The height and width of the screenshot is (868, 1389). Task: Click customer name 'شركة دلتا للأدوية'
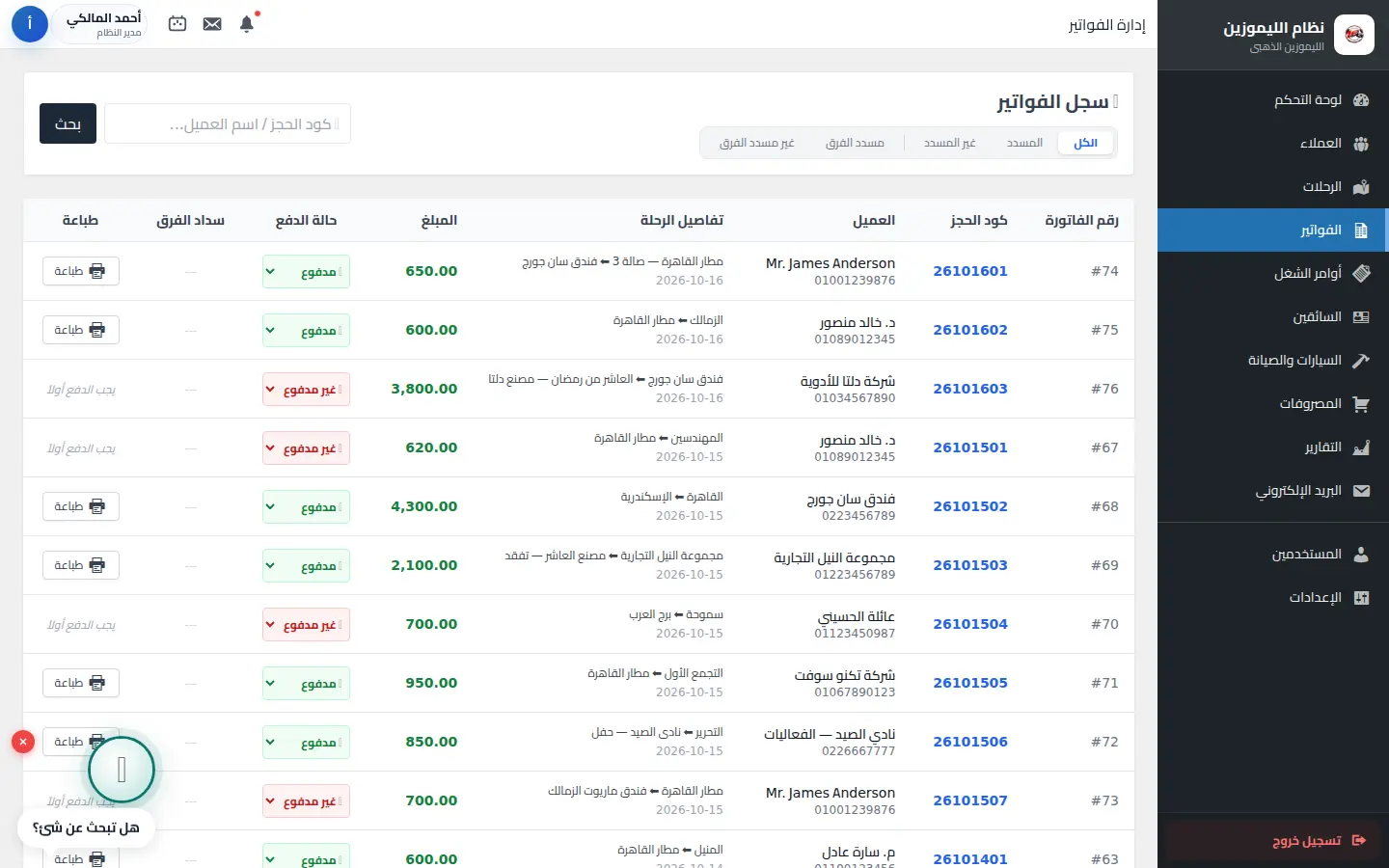pos(848,381)
